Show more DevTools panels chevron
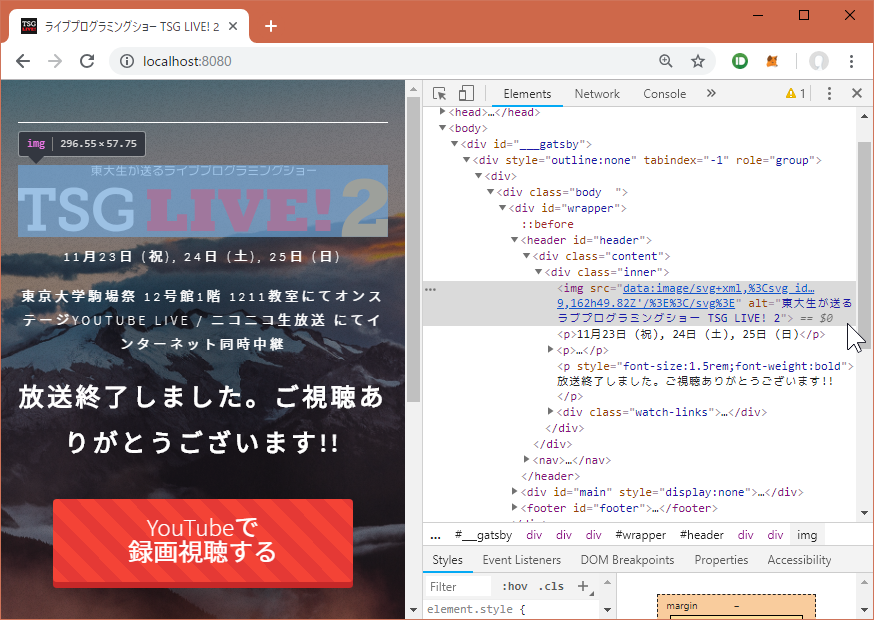This screenshot has width=874, height=620. 711,93
